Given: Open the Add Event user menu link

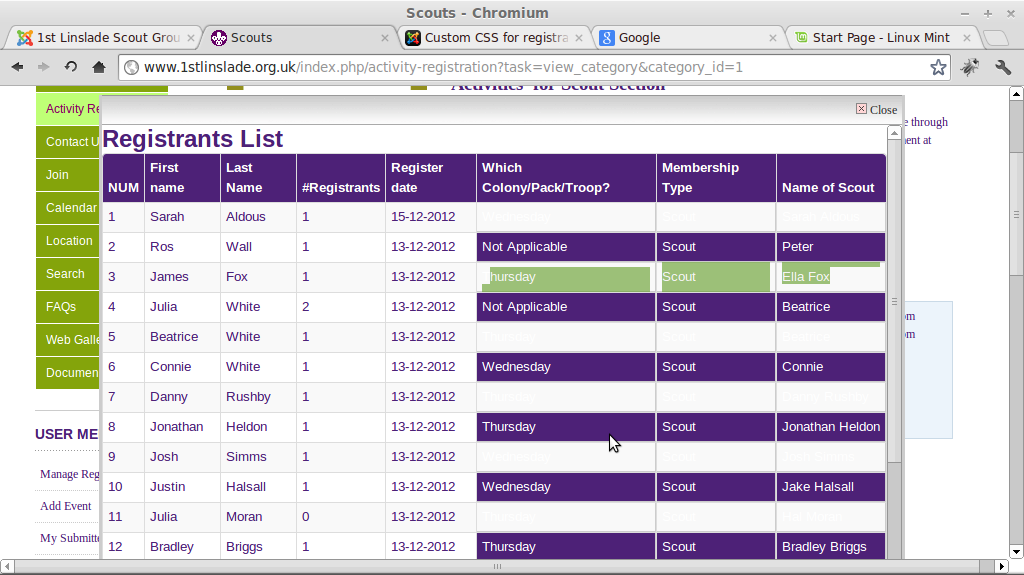Looking at the screenshot, I should [66, 506].
